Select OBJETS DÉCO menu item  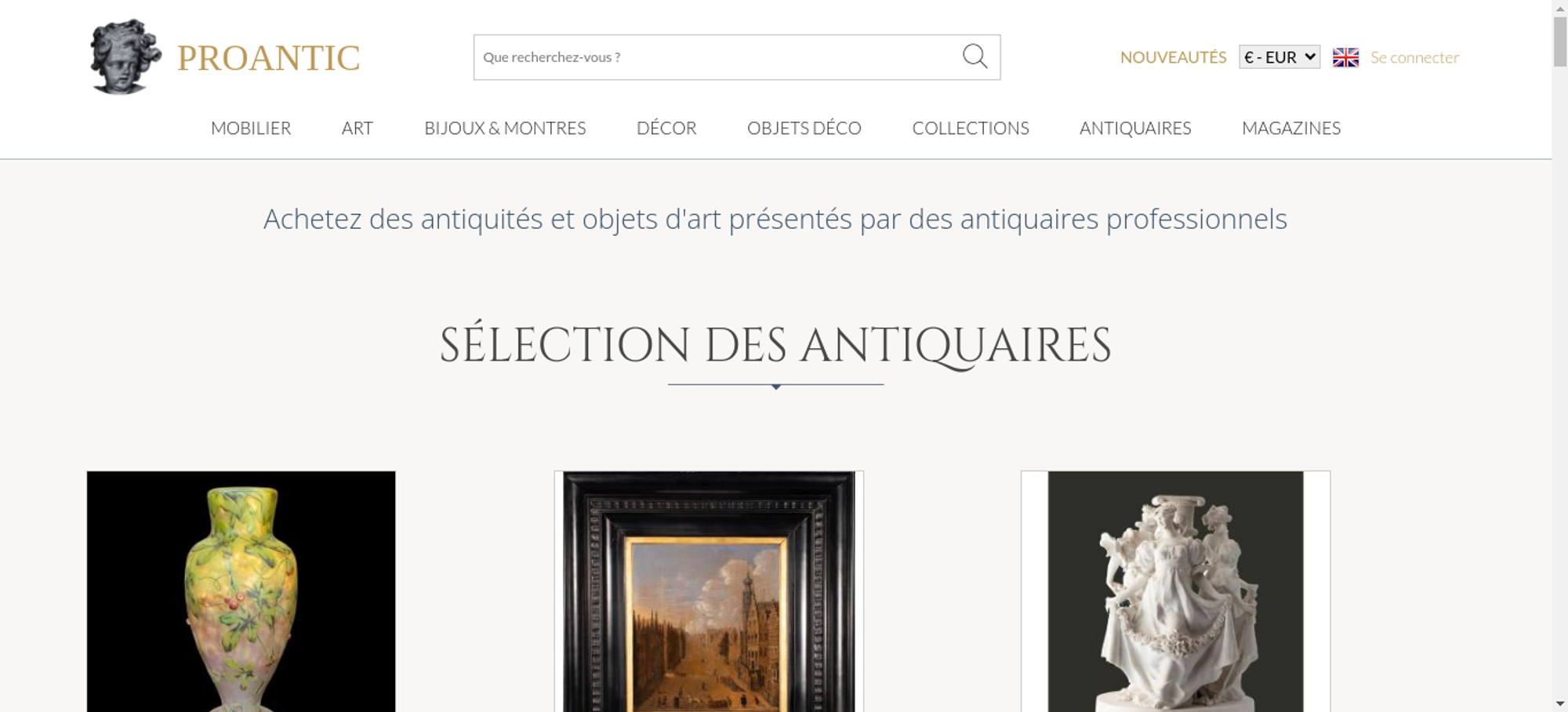click(x=804, y=128)
